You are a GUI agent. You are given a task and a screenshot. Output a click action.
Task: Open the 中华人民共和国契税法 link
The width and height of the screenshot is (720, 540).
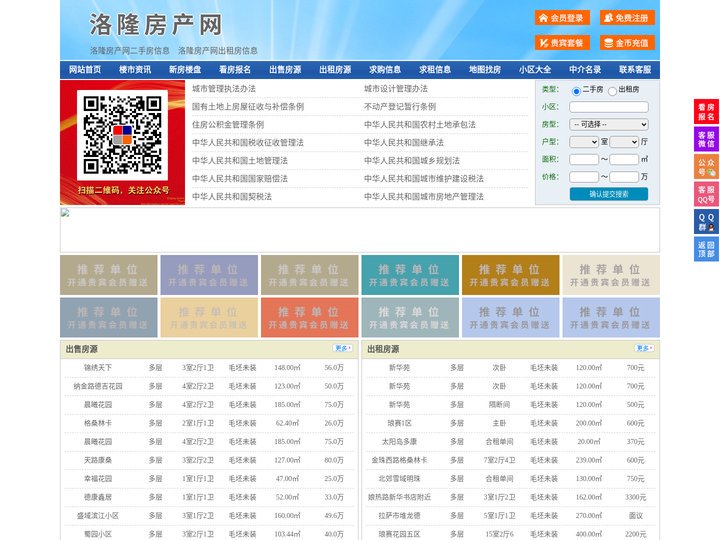coord(232,197)
